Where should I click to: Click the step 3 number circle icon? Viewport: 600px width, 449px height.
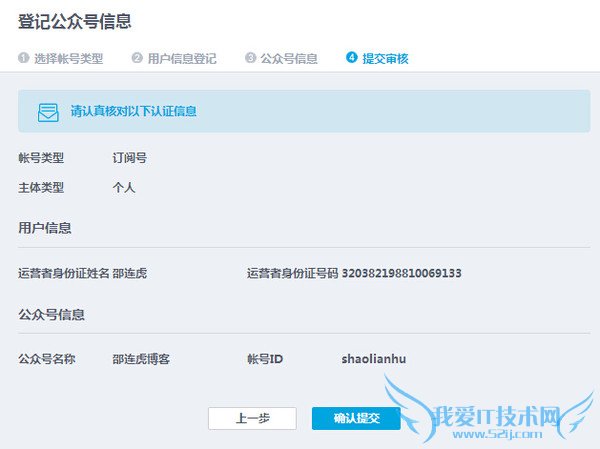click(250, 58)
